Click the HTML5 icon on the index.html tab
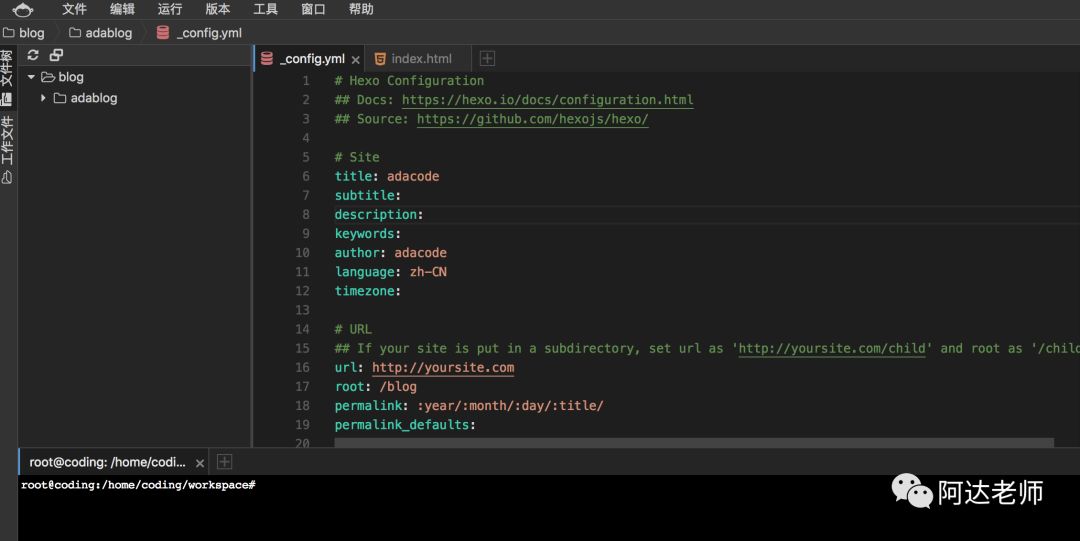 (380, 59)
